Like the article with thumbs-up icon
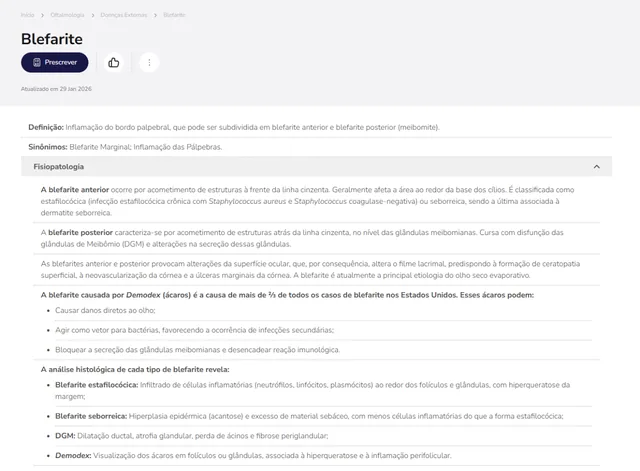The width and height of the screenshot is (640, 471). click(x=113, y=62)
